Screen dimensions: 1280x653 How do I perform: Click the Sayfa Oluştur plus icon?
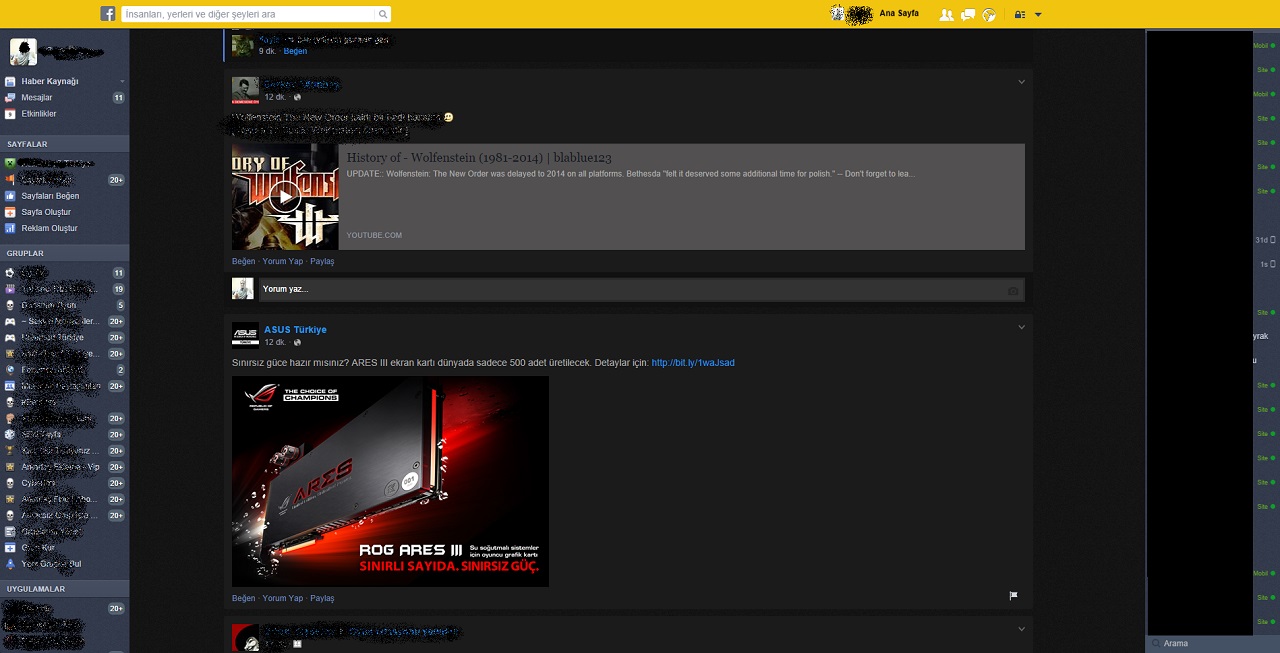[10, 212]
